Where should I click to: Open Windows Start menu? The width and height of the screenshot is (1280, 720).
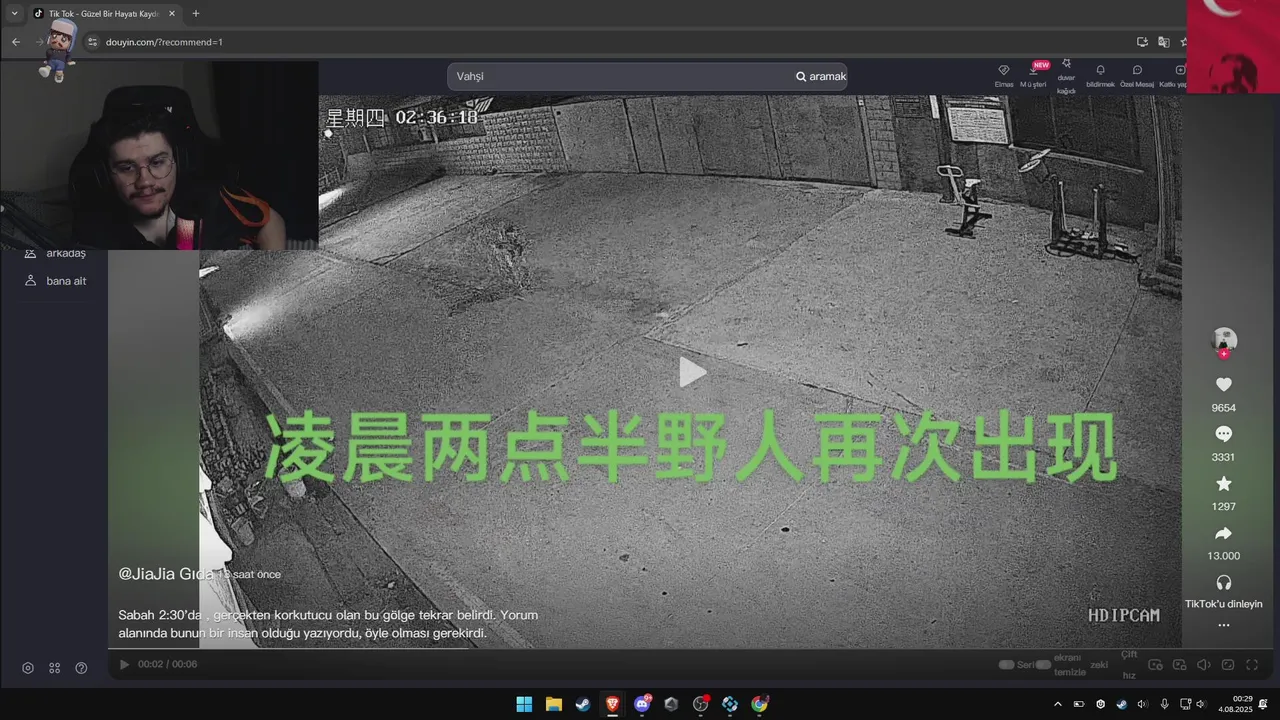524,704
